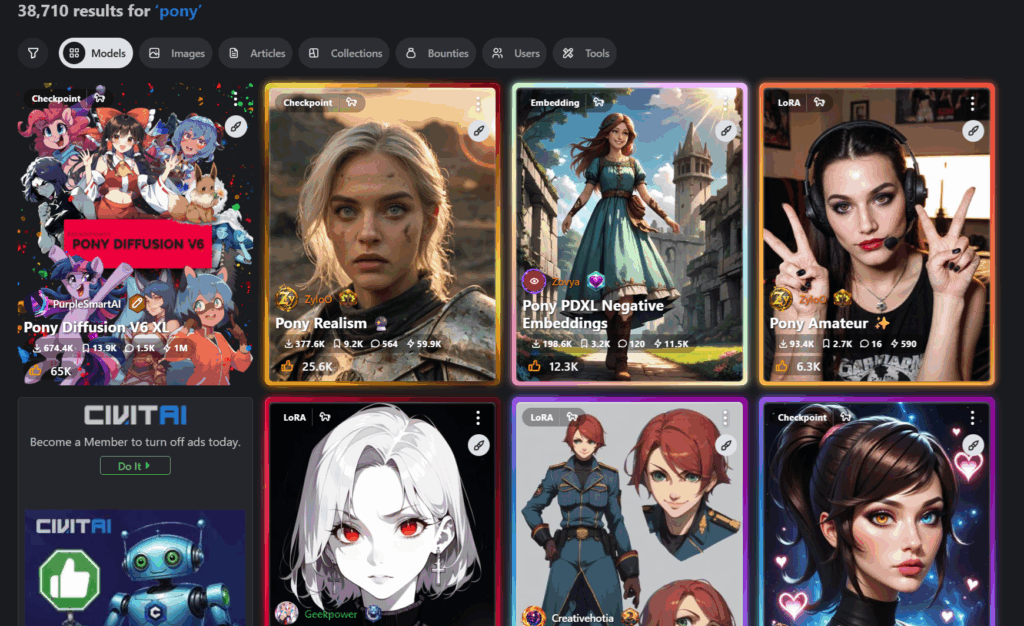1024x626 pixels.
Task: Click the 1M buzz count on Pony Diffusion
Action: coord(175,348)
